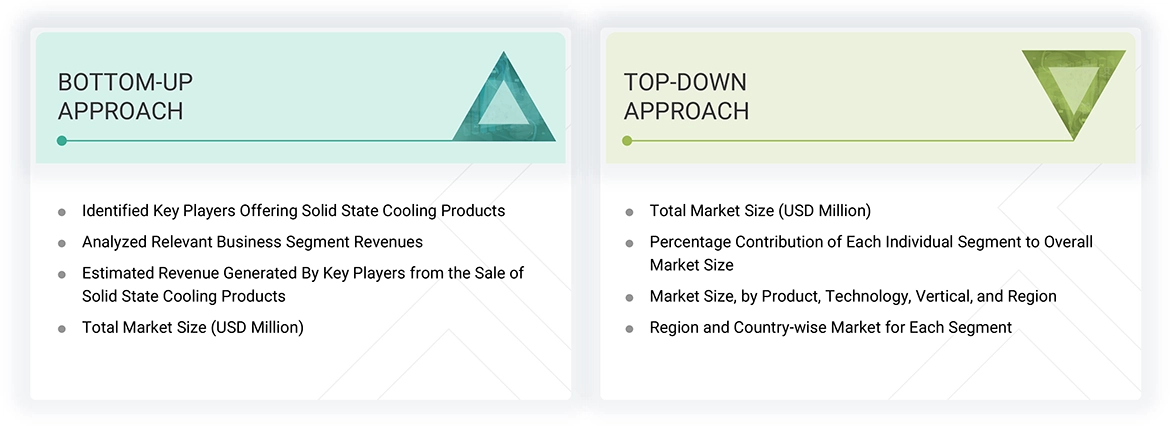
Task: Click the green dot under Top-Down Approach
Action: (627, 141)
